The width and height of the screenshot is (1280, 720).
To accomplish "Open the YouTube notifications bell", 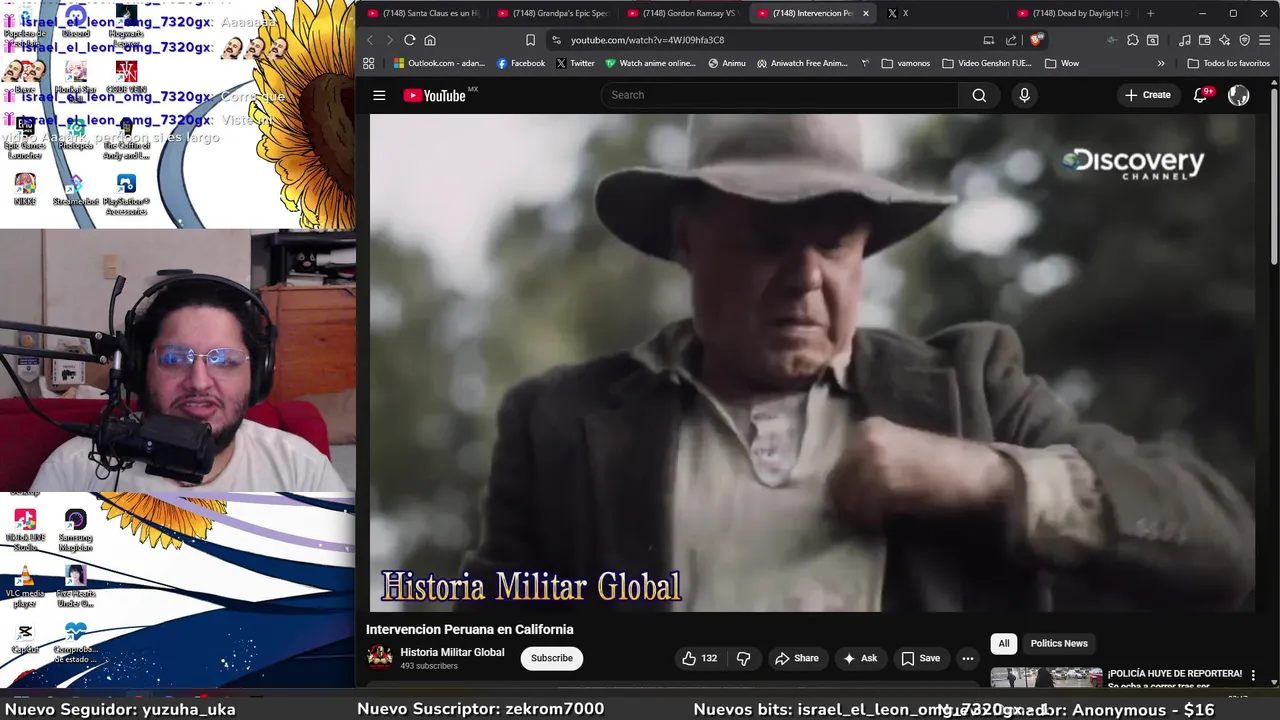I will coord(1201,95).
